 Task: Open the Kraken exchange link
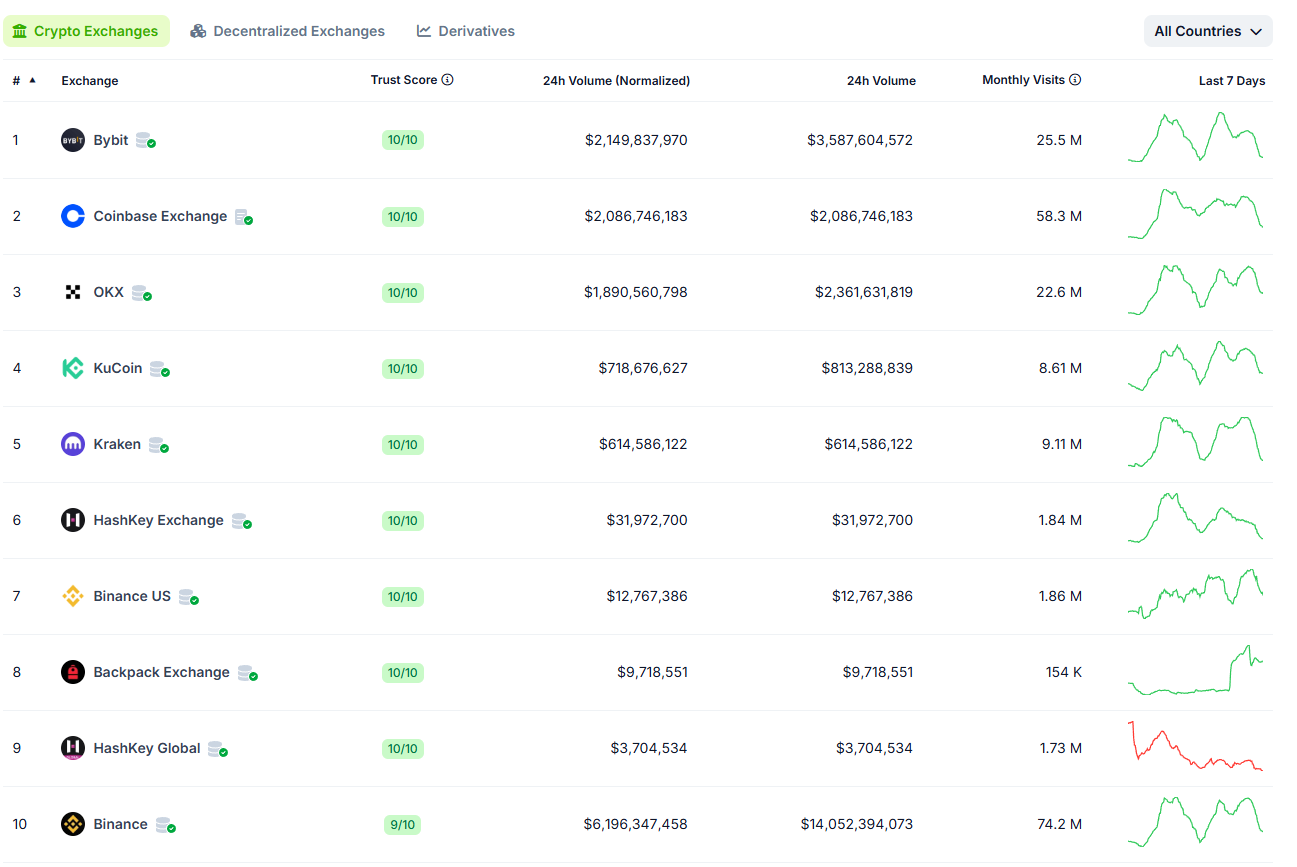pyautogui.click(x=117, y=444)
